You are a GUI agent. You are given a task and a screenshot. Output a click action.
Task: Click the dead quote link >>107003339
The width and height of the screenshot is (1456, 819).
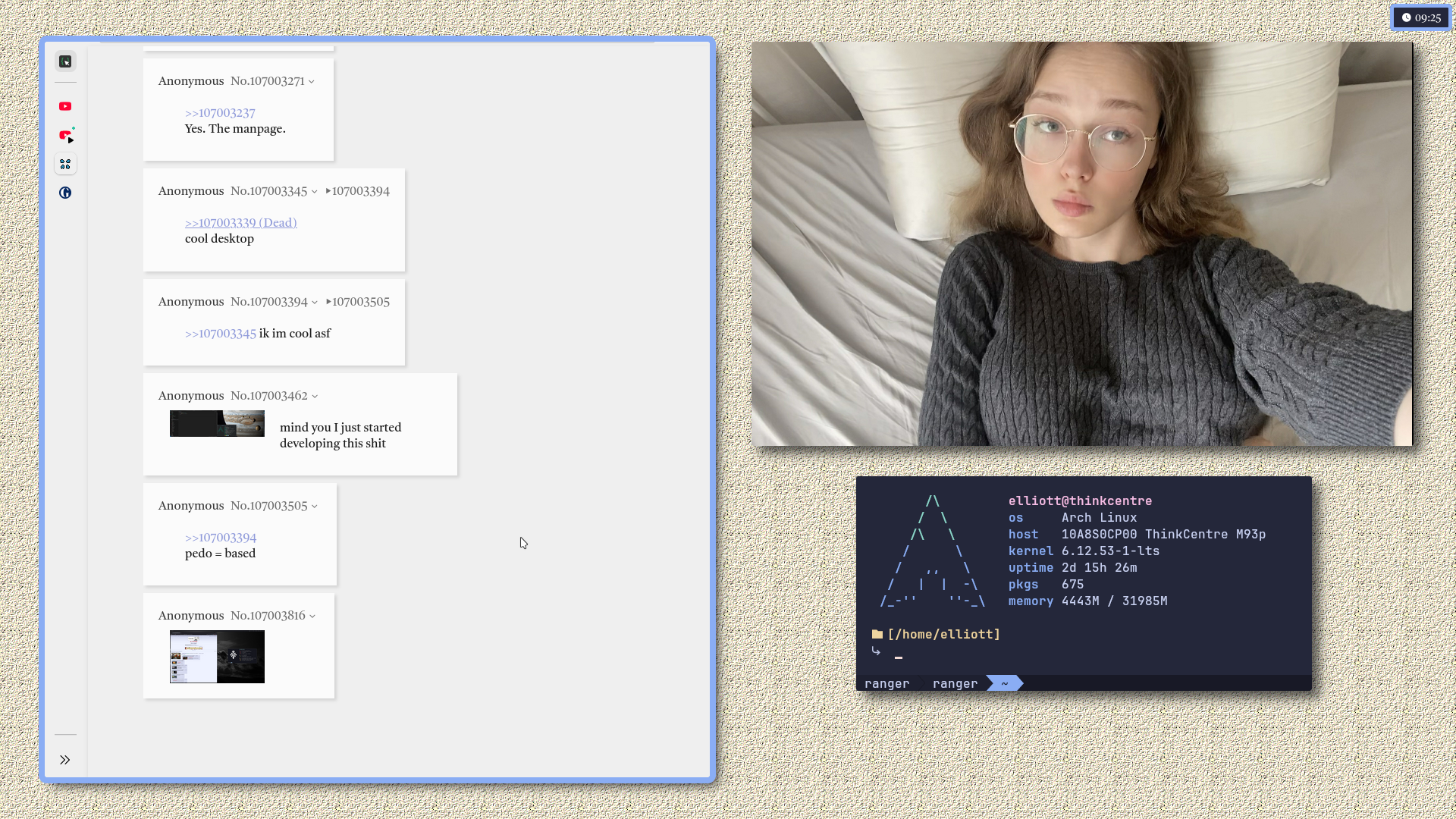tap(240, 223)
